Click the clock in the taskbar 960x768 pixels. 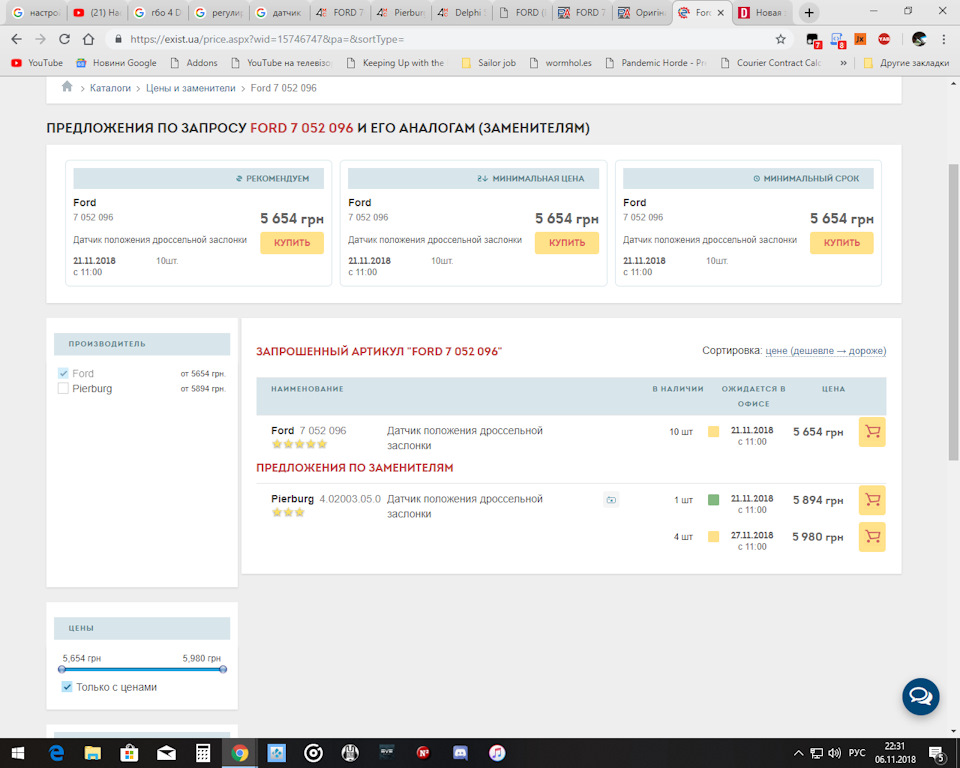tap(895, 753)
